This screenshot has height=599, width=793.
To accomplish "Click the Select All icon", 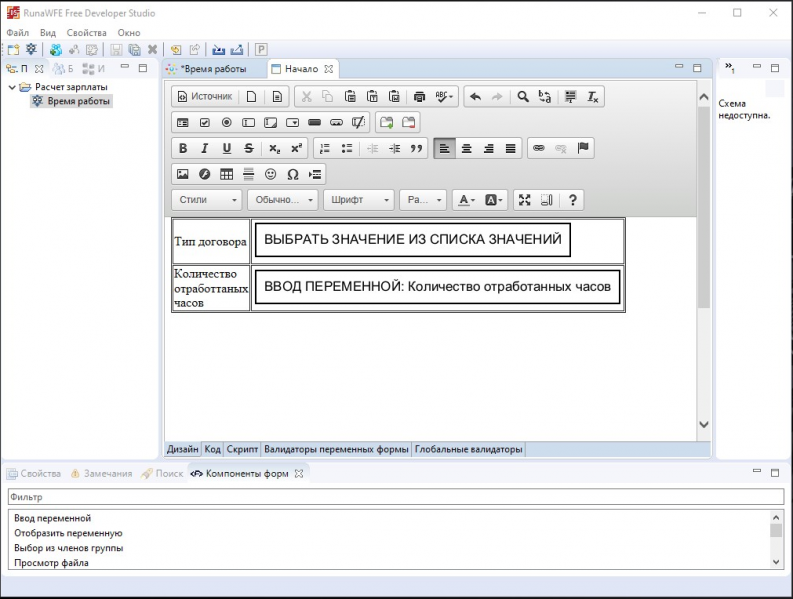I will pyautogui.click(x=570, y=97).
